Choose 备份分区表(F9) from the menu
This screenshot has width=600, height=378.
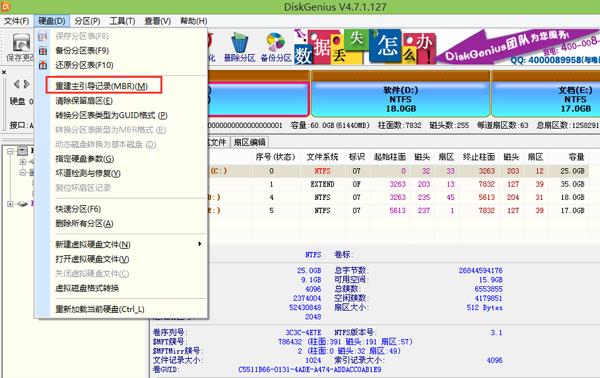click(x=82, y=51)
